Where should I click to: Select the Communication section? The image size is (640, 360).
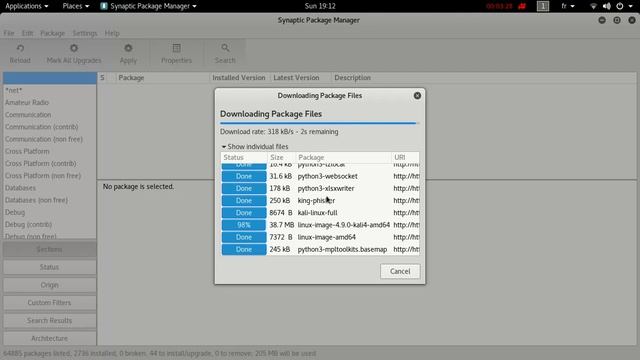coord(49,115)
